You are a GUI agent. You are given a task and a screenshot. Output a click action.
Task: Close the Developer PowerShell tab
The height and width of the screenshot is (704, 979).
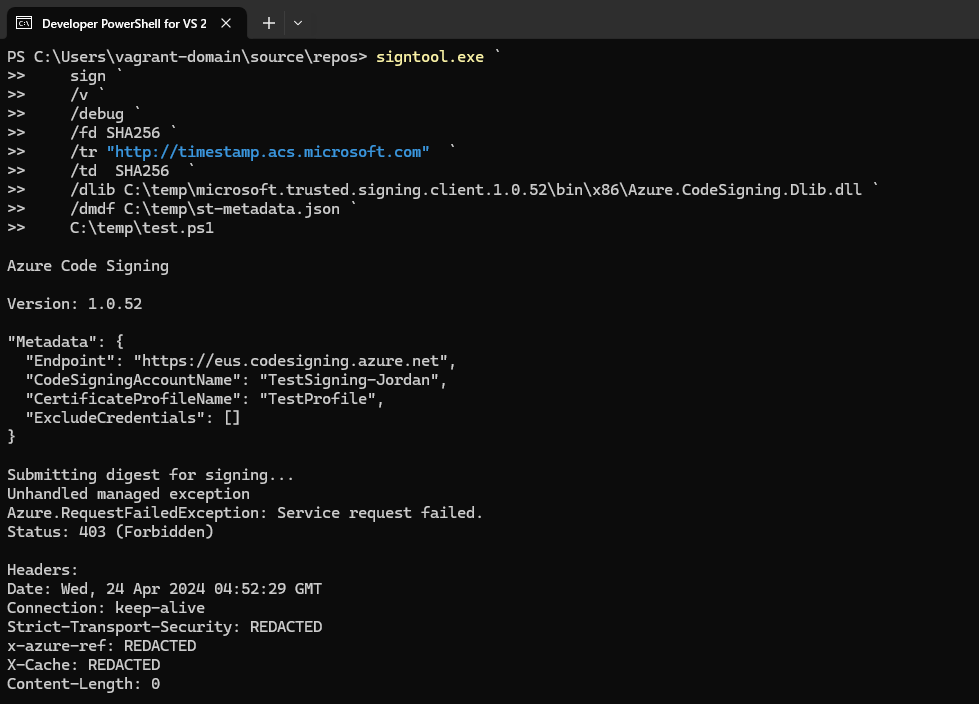(226, 23)
